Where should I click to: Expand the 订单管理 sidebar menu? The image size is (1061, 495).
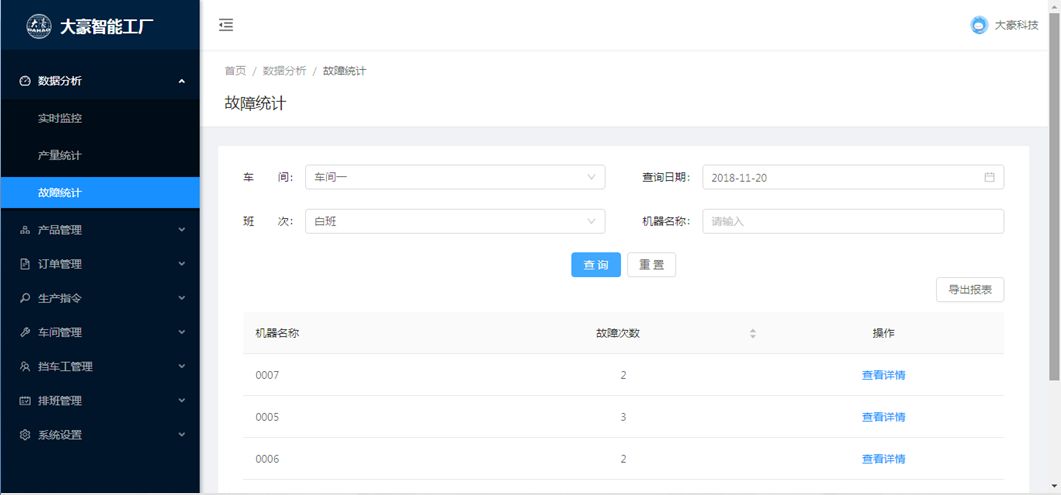coord(100,264)
